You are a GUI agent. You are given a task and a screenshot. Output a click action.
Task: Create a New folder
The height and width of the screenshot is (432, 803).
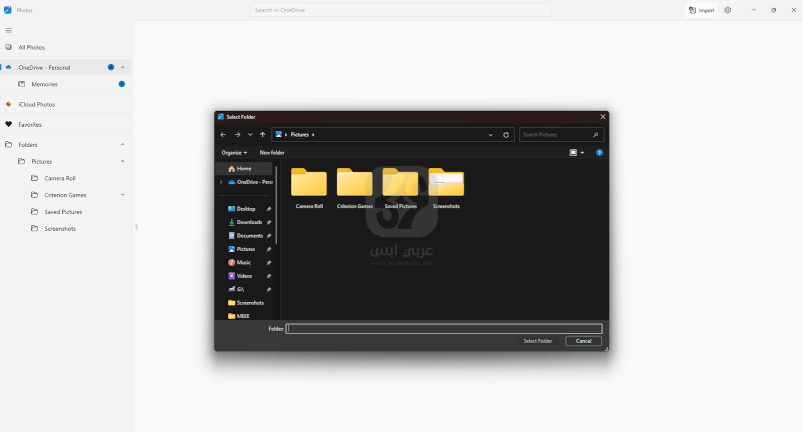tap(272, 153)
